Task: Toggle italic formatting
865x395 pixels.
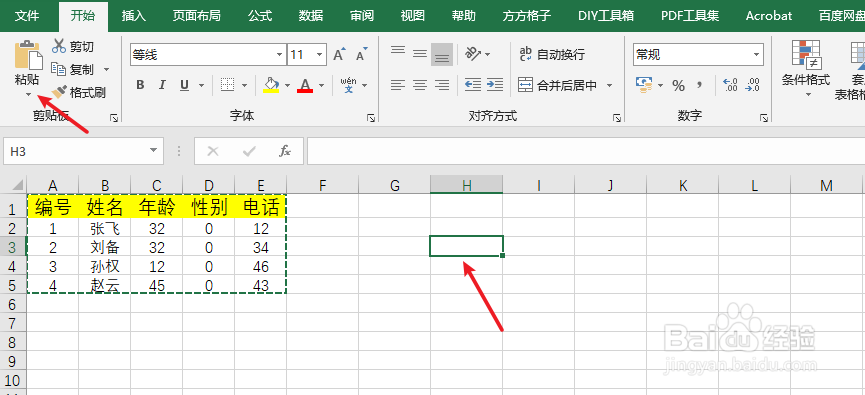Action: pyautogui.click(x=162, y=85)
